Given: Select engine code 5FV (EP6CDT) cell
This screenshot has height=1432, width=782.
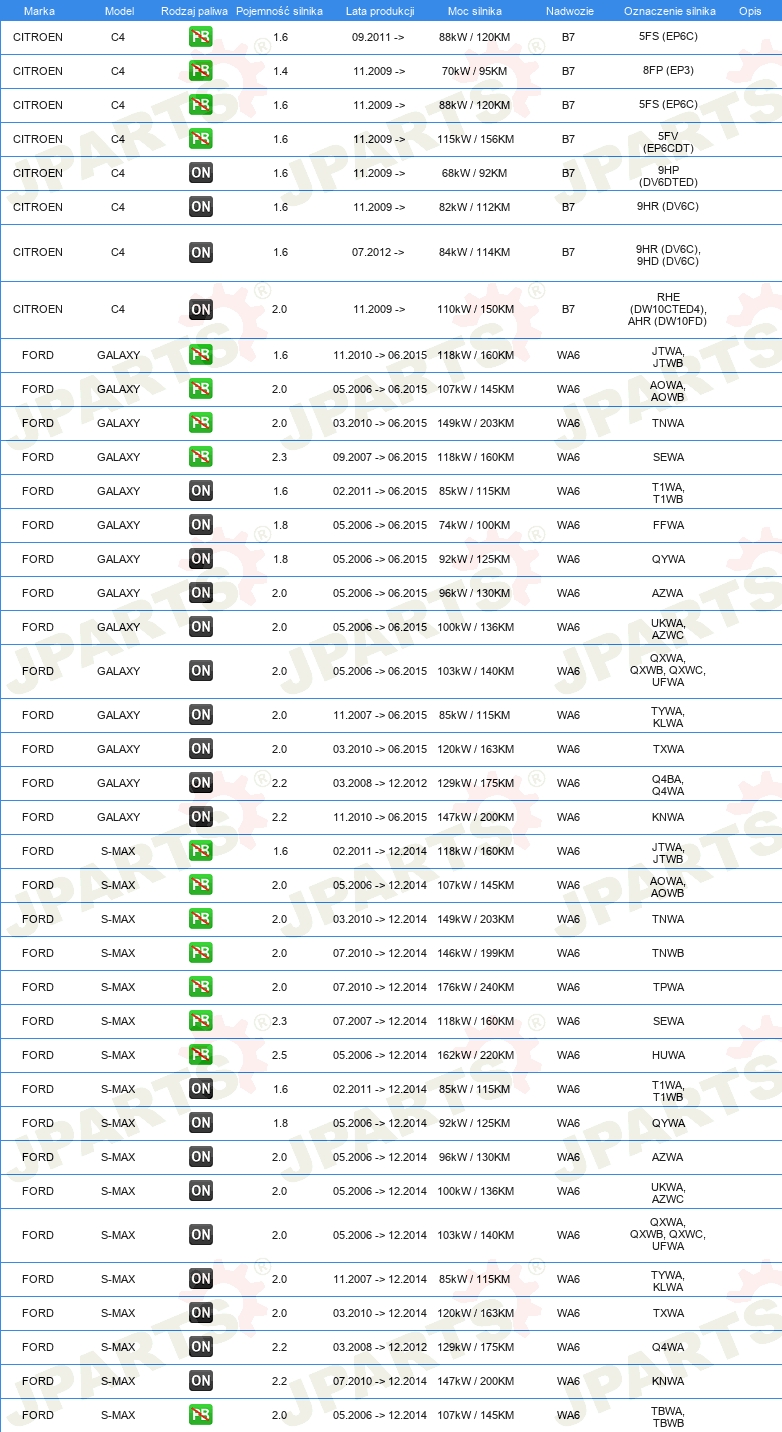Looking at the screenshot, I should (x=668, y=142).
